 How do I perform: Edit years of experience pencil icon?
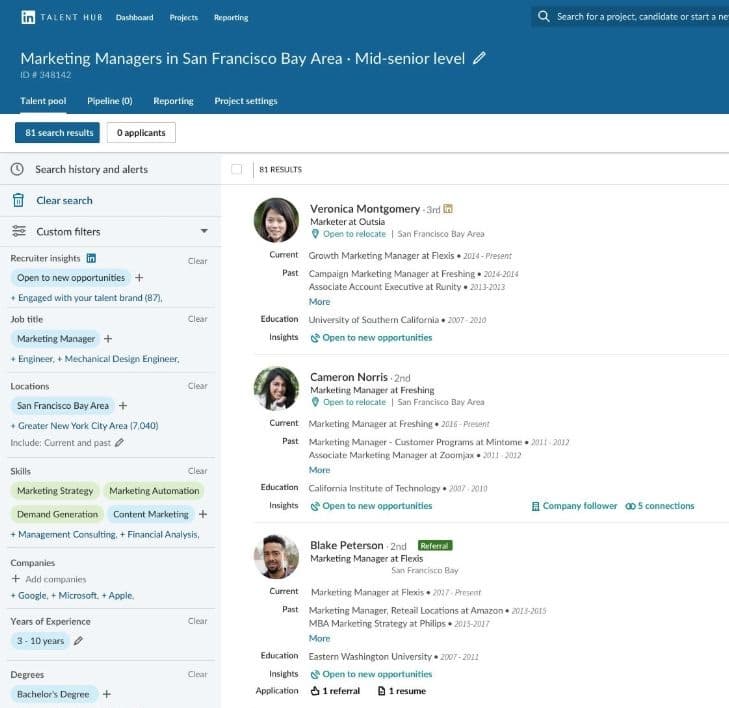(78, 641)
